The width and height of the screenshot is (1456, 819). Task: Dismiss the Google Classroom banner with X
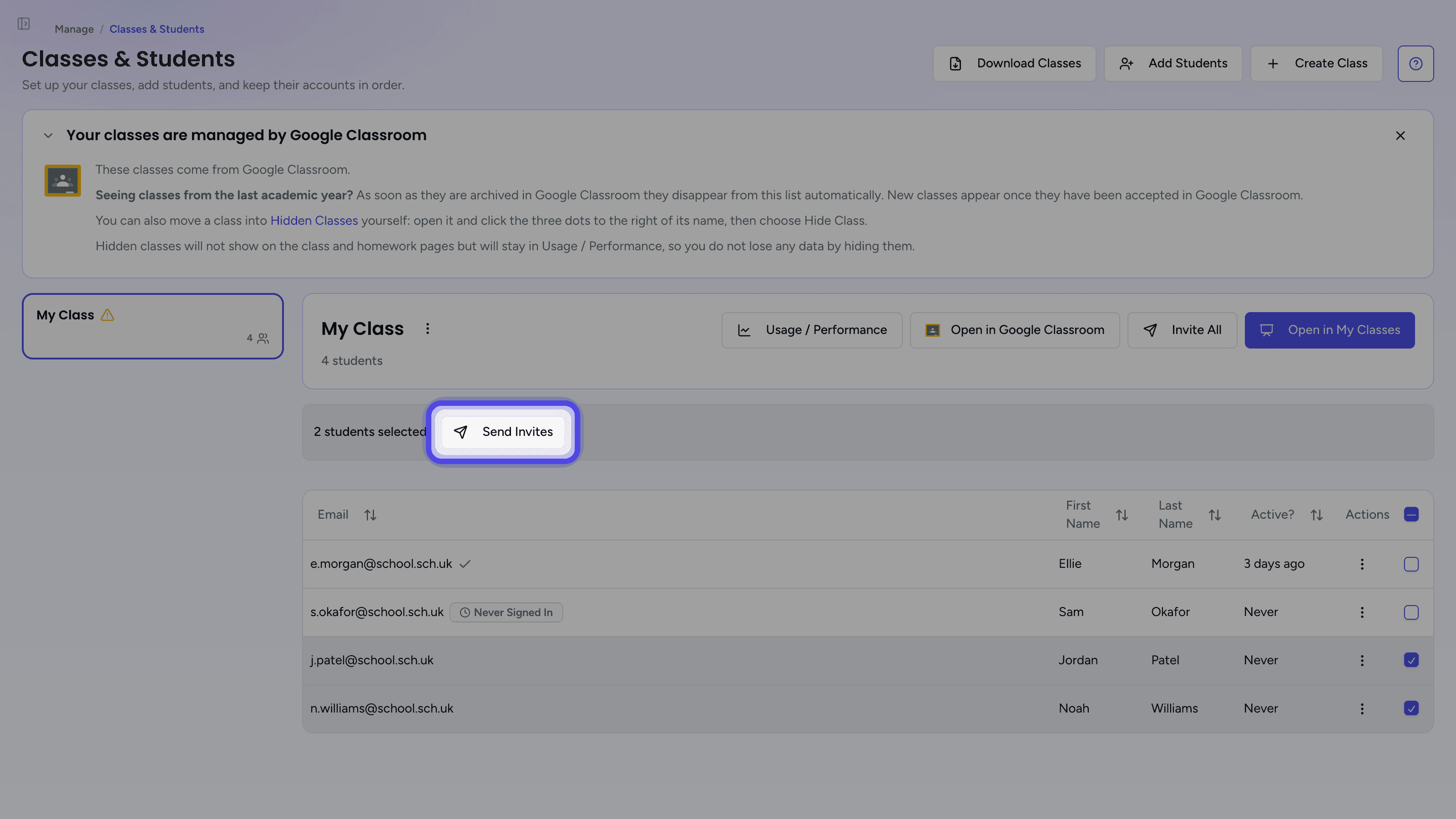[x=1400, y=136]
